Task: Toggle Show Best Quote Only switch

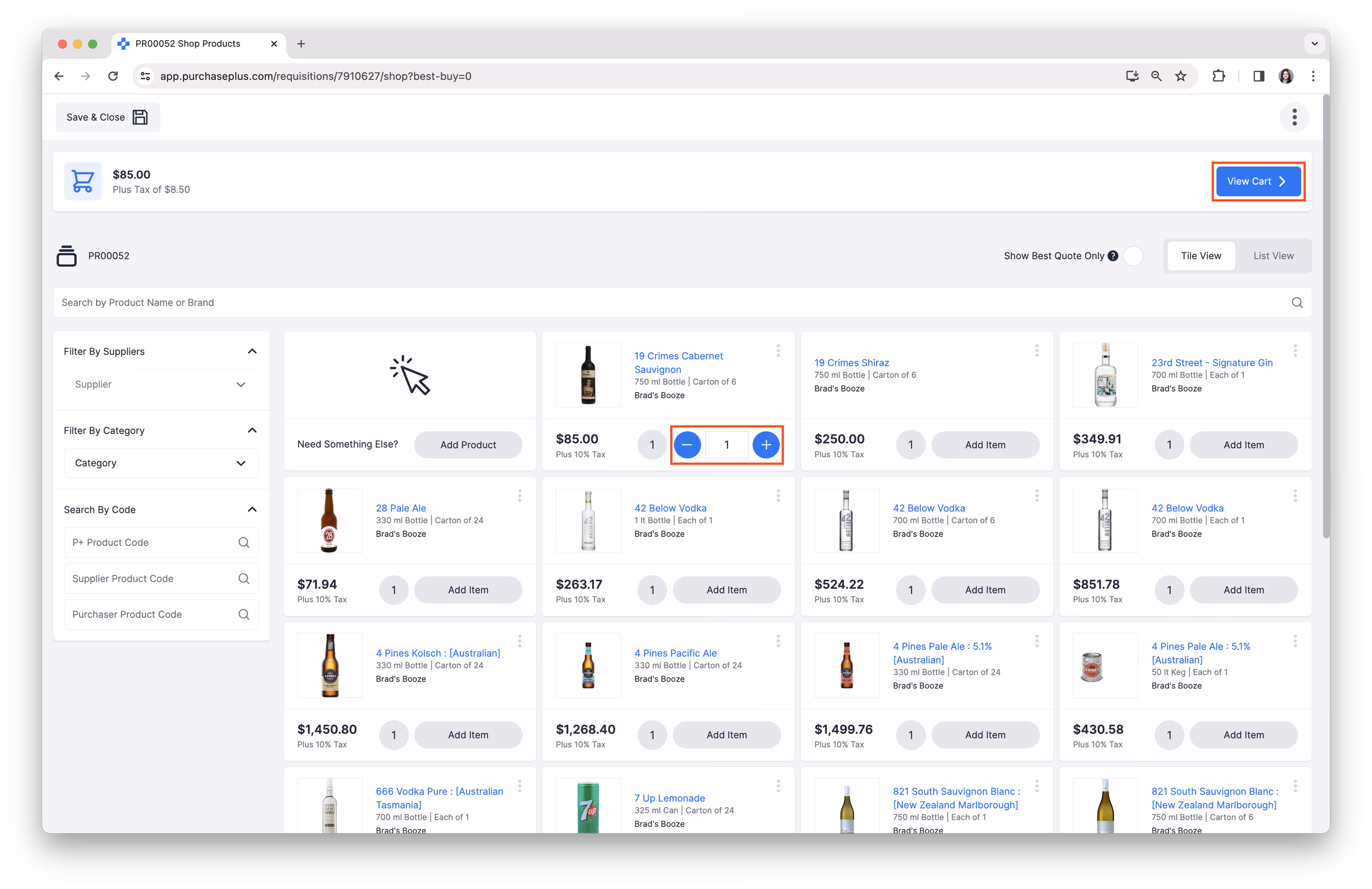Action: (x=1133, y=256)
